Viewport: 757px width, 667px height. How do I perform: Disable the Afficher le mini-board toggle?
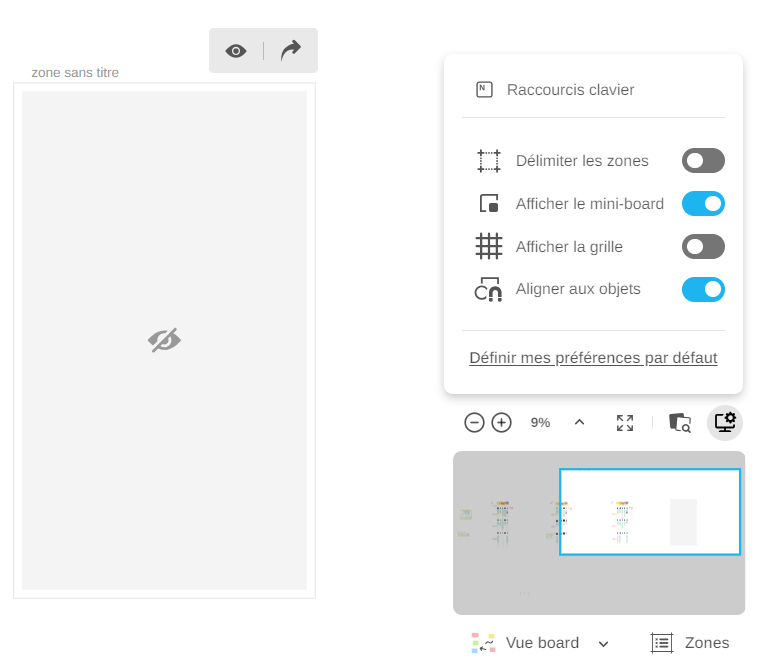click(703, 204)
